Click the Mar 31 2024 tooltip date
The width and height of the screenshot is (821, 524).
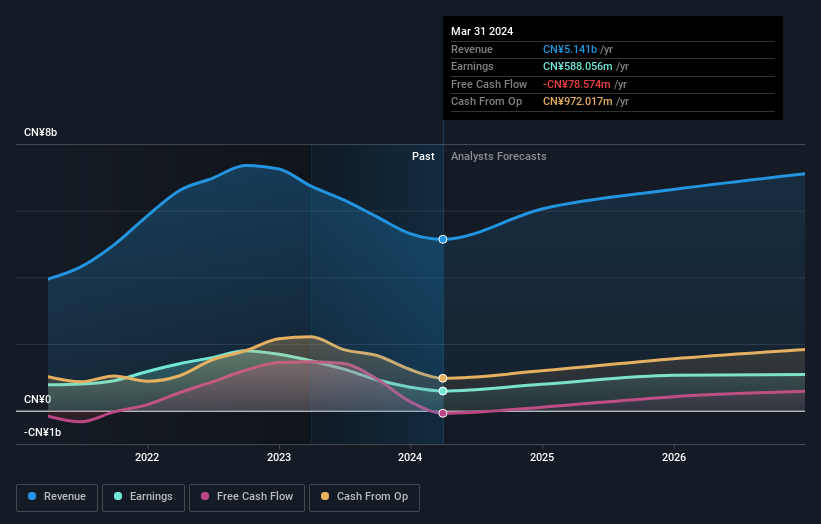pyautogui.click(x=482, y=31)
